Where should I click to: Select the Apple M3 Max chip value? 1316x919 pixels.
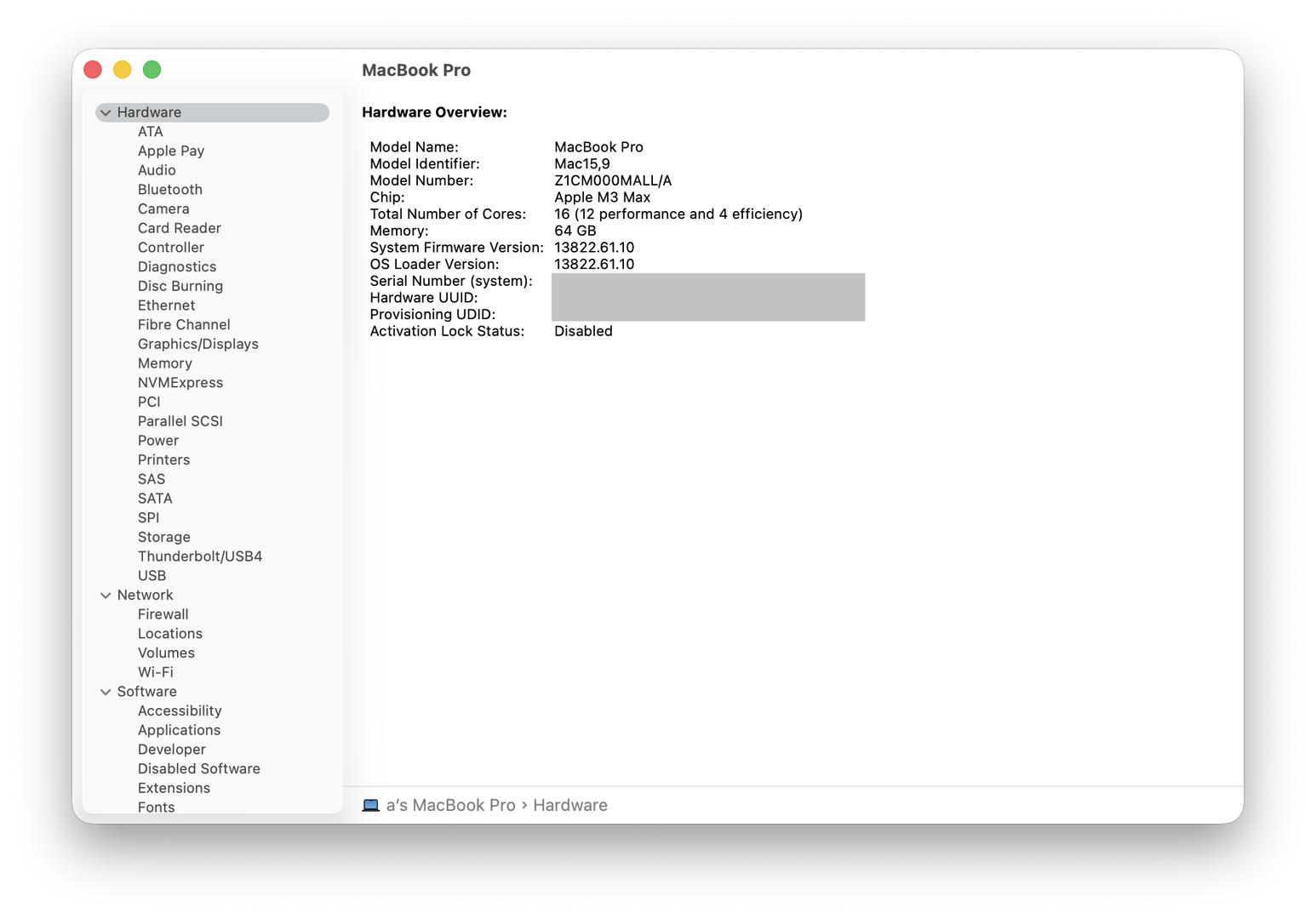coord(602,197)
